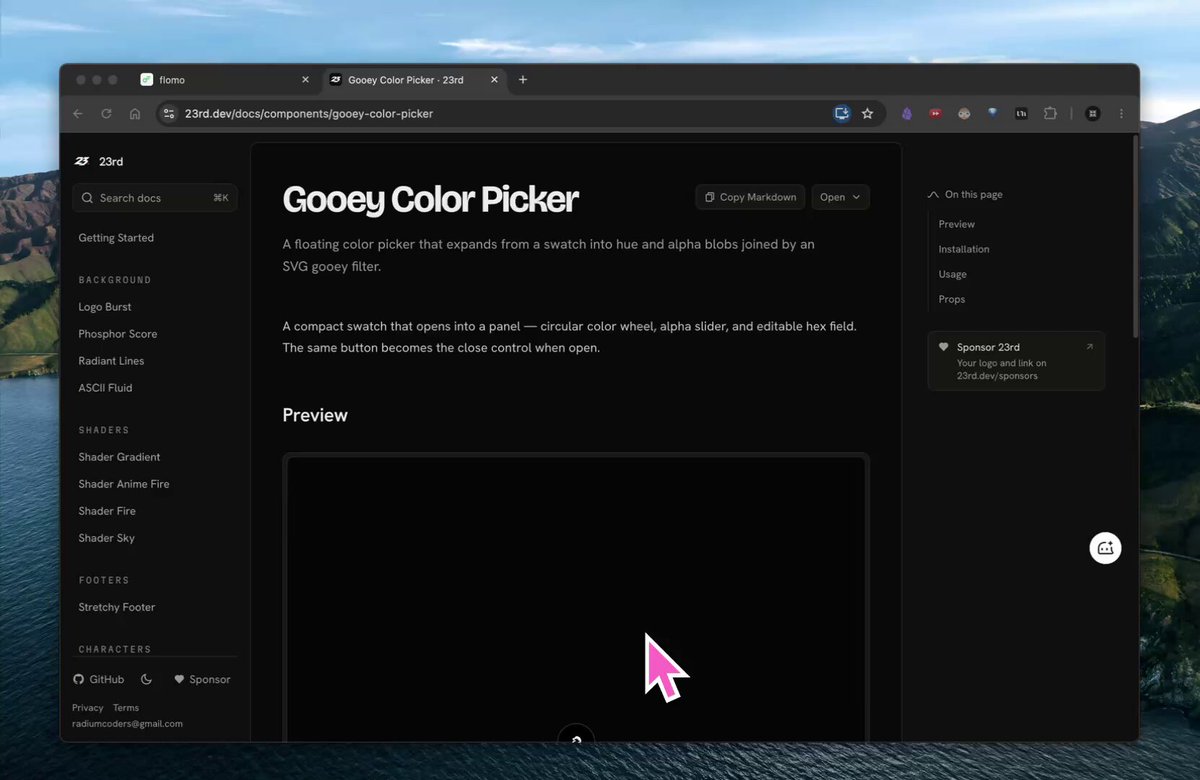Image resolution: width=1200 pixels, height=780 pixels.
Task: Open the Sponsor 23rd card
Action: tap(1016, 360)
